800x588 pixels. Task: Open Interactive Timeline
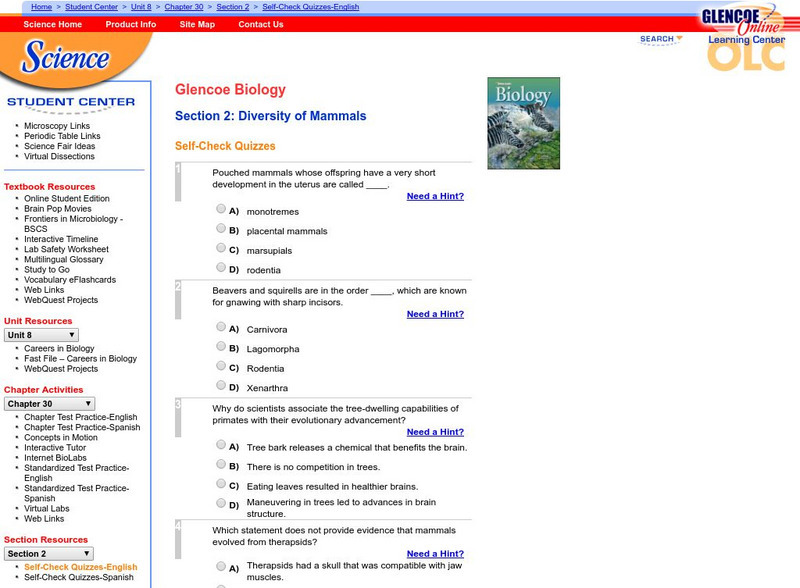(x=61, y=239)
